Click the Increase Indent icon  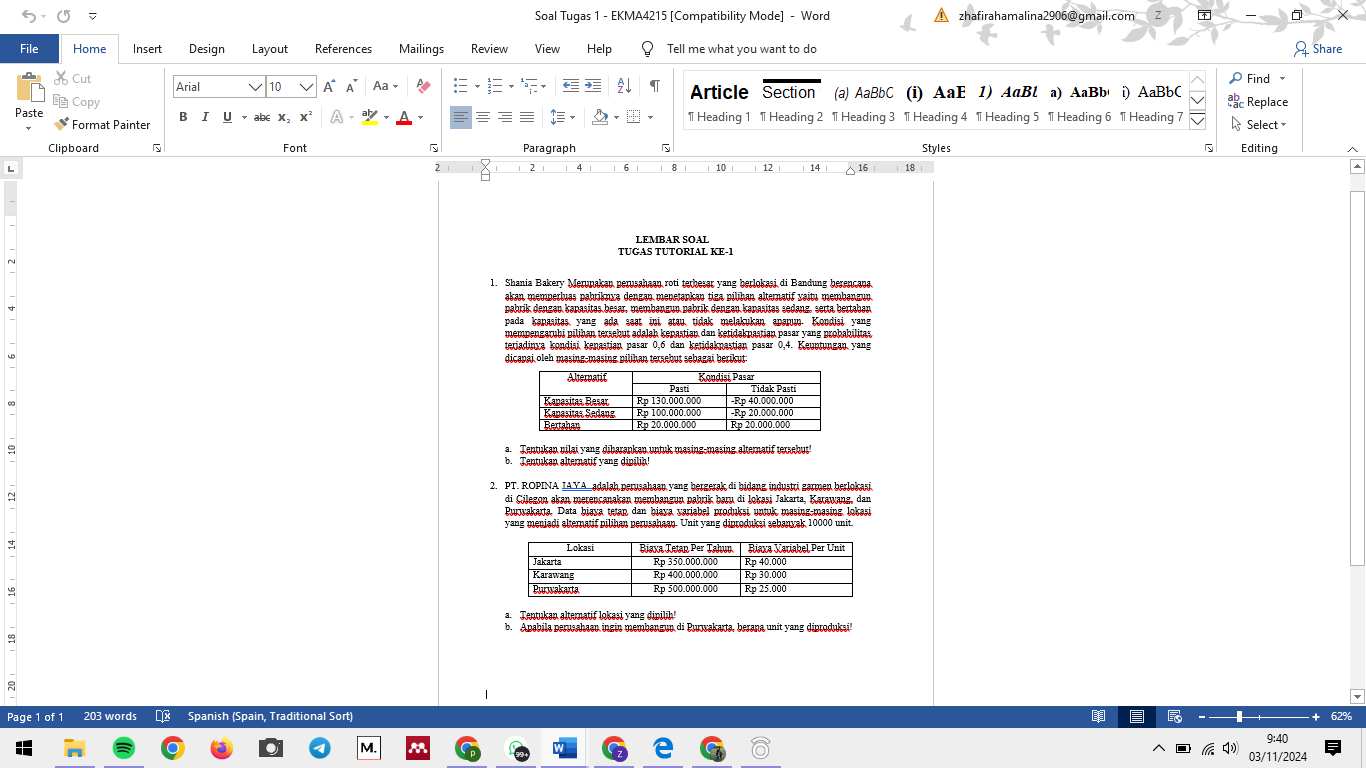(593, 87)
